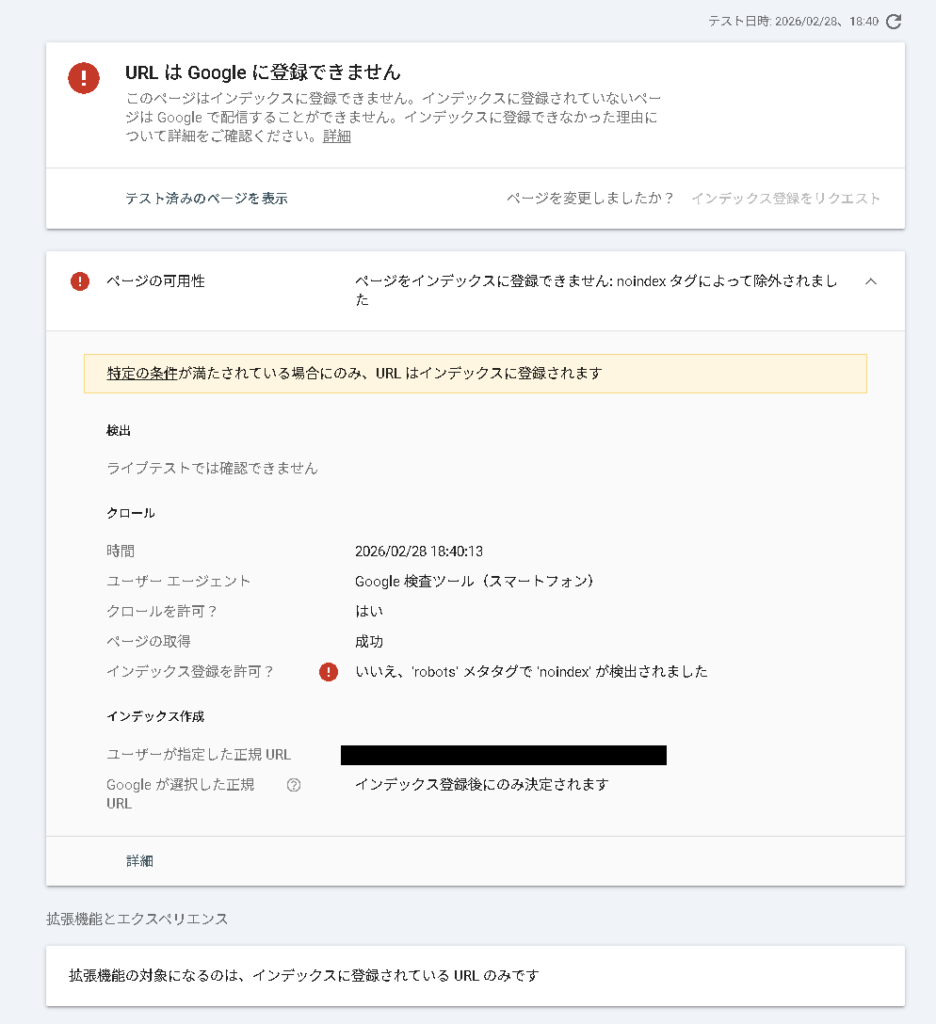Click the red warning icon beside インデックス登録を許可？
This screenshot has height=1024, width=936.
tap(328, 672)
